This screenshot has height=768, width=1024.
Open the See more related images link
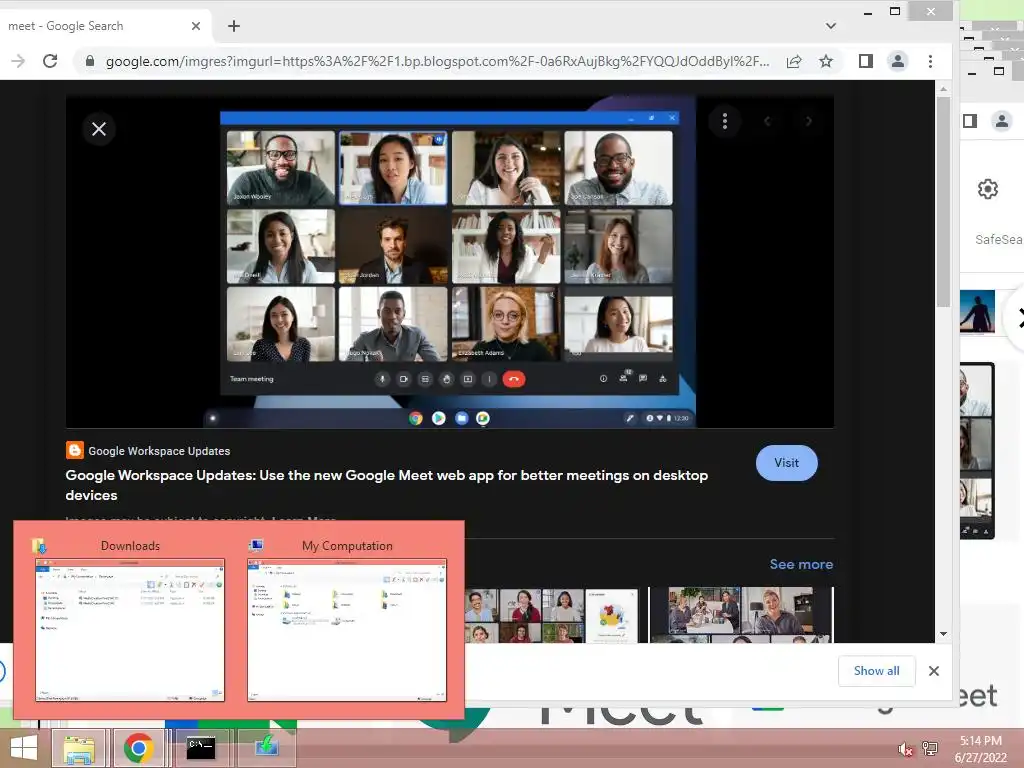801,564
